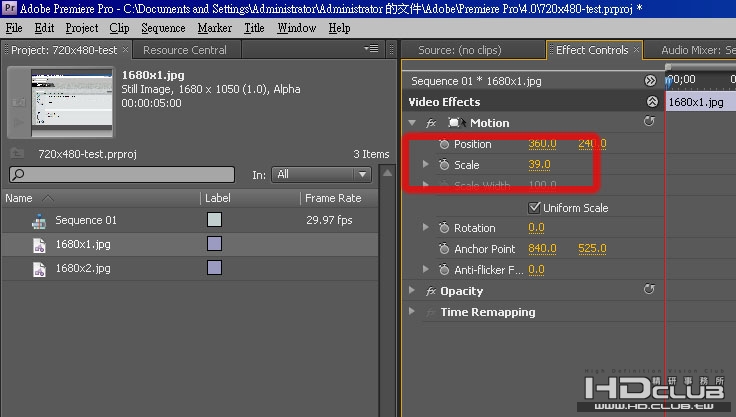The image size is (736, 417).
Task: Open the Clip menu
Action: pos(119,28)
